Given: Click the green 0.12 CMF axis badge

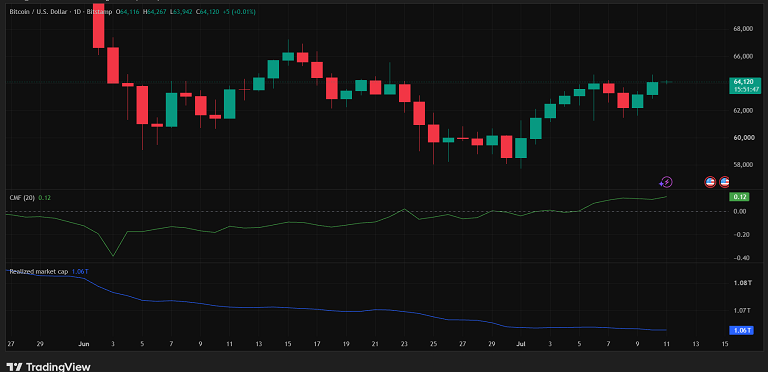Looking at the screenshot, I should tap(740, 197).
